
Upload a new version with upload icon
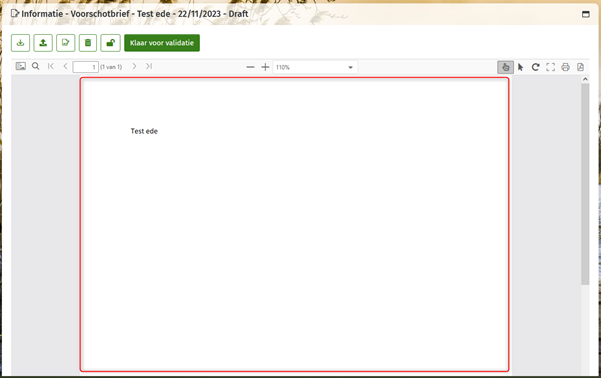(x=43, y=43)
